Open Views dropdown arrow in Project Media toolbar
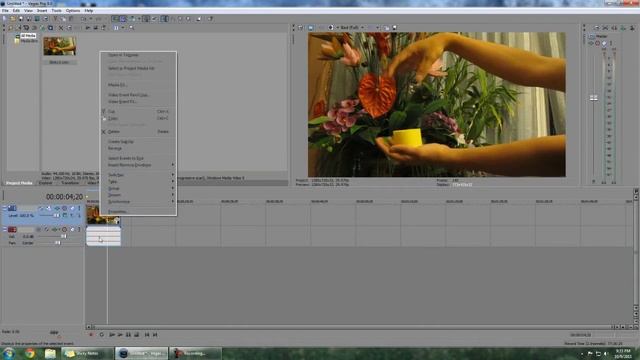Screen dimensions: 640x360 (x=123, y=28)
